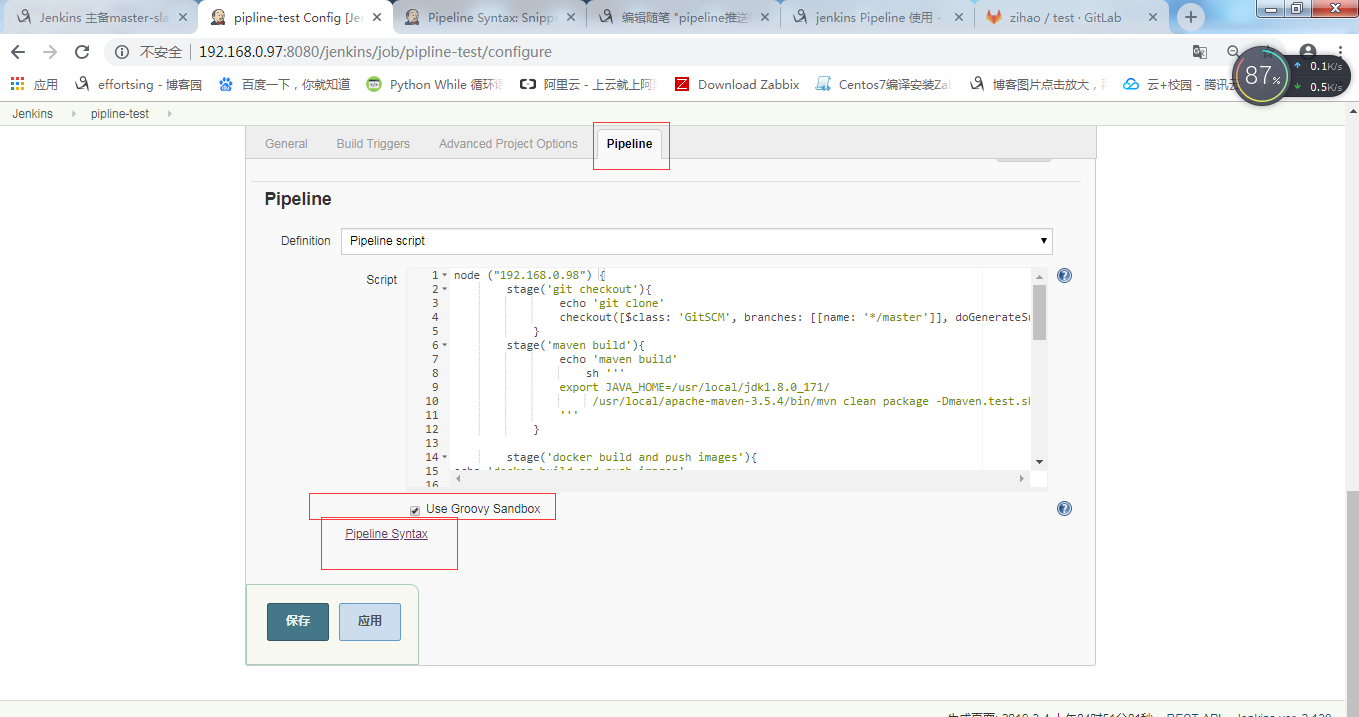Click the script editor scroll-right arrow
This screenshot has width=1359, height=717.
(x=1022, y=479)
